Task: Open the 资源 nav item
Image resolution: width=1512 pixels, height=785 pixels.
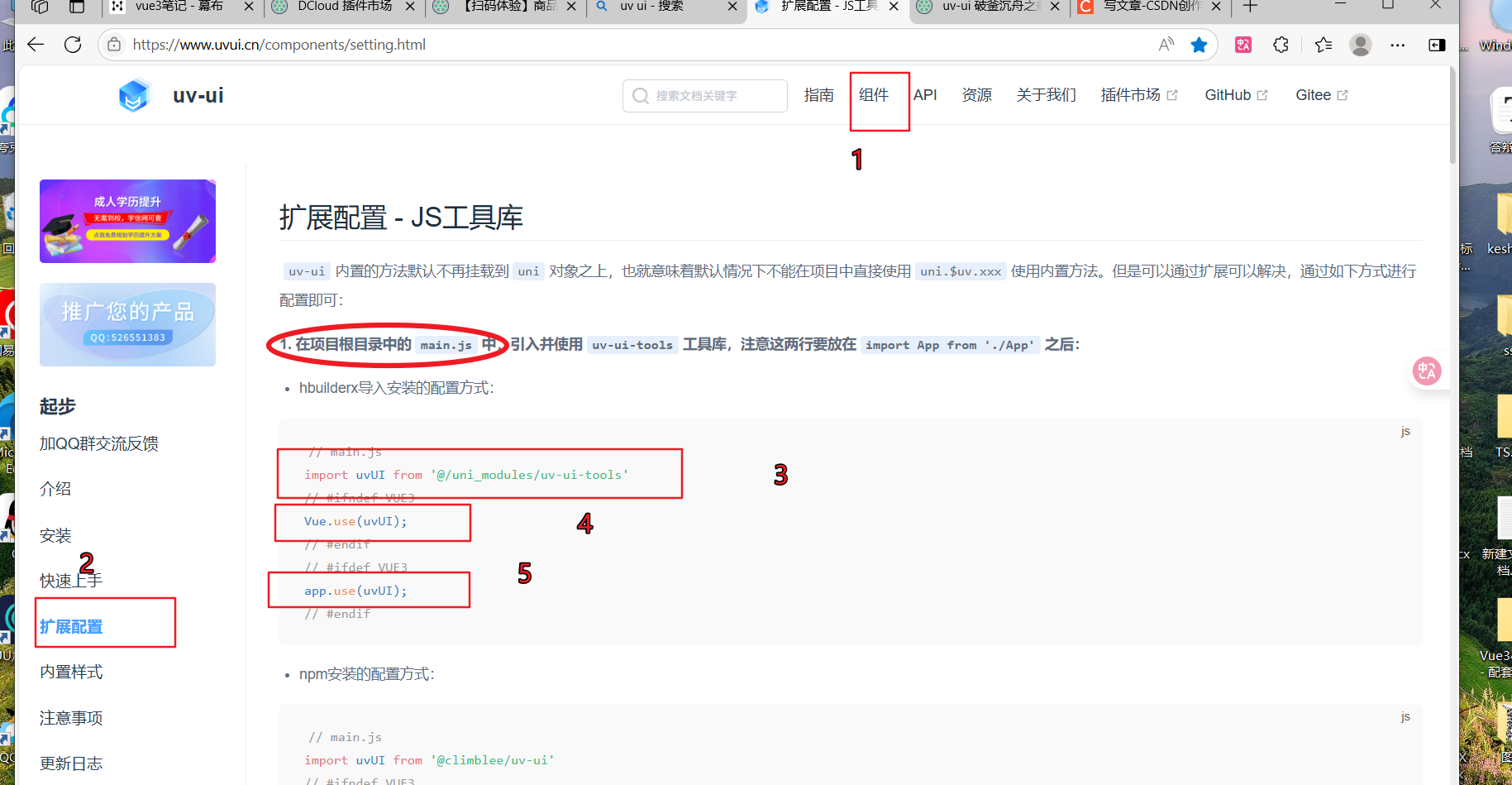Action: pos(976,95)
